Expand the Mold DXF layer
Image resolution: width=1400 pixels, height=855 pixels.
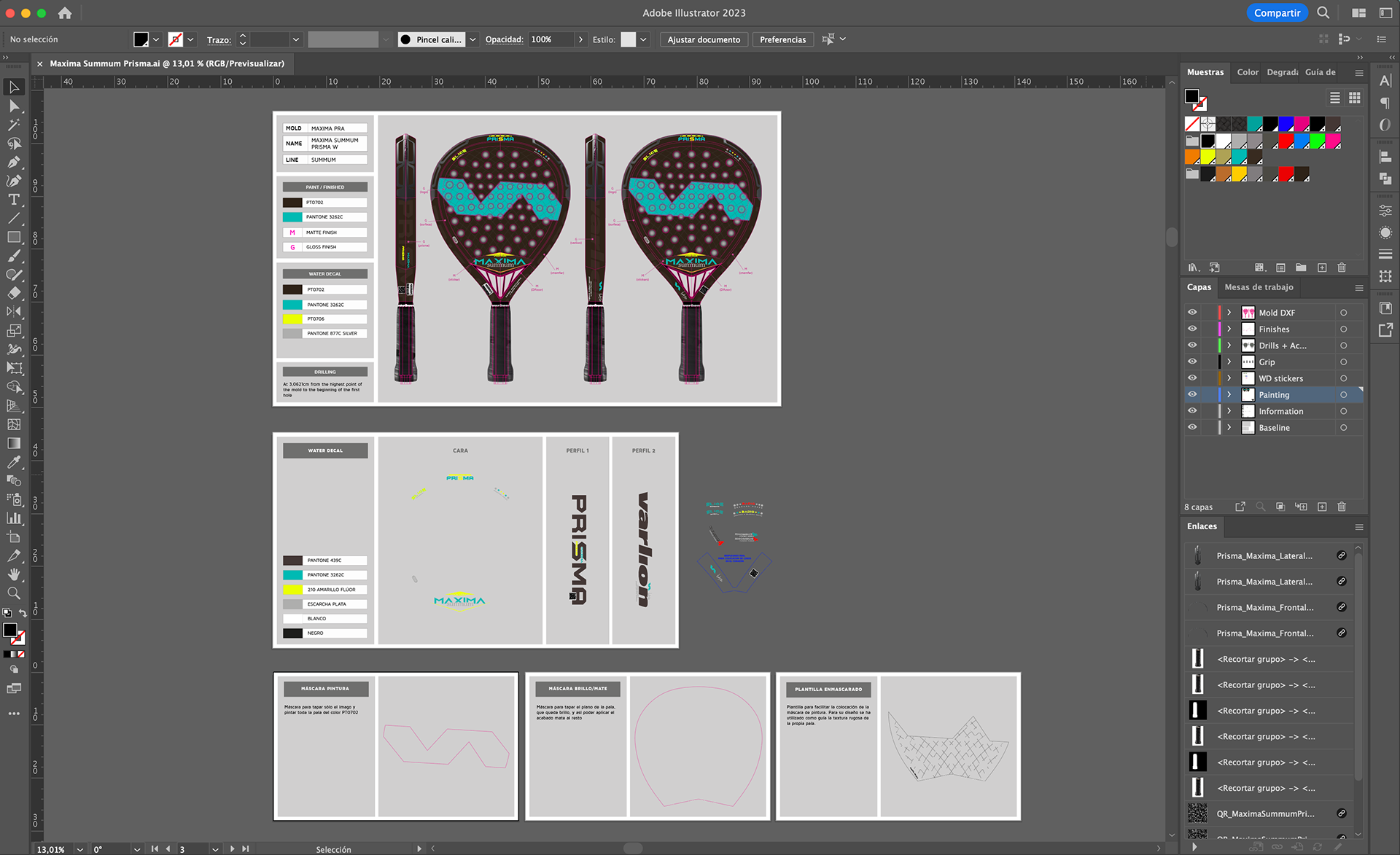[x=1229, y=313]
